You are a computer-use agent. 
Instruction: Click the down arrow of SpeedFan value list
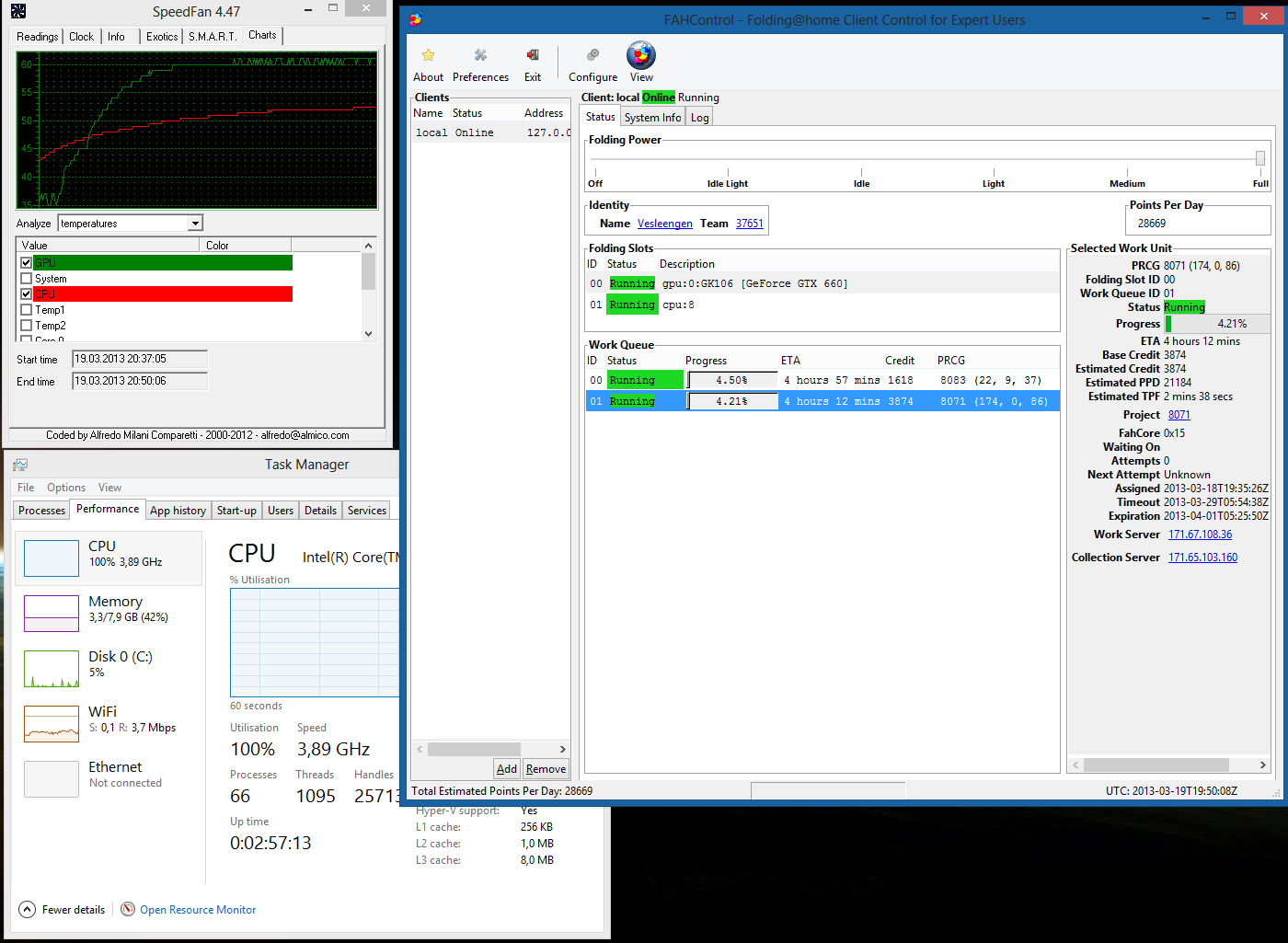tap(368, 334)
